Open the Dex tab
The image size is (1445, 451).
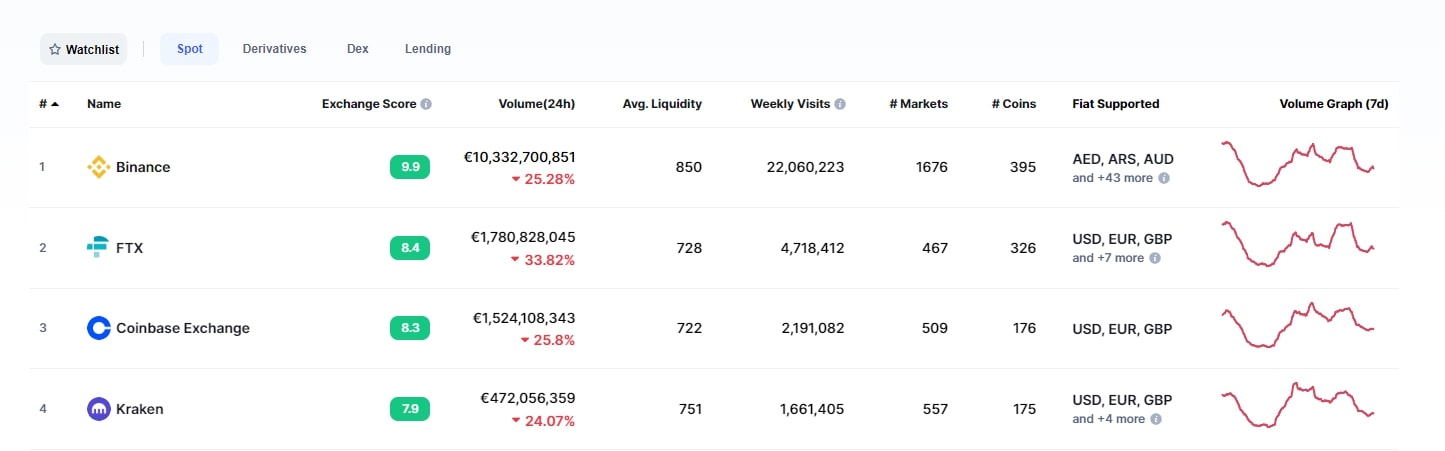point(357,49)
